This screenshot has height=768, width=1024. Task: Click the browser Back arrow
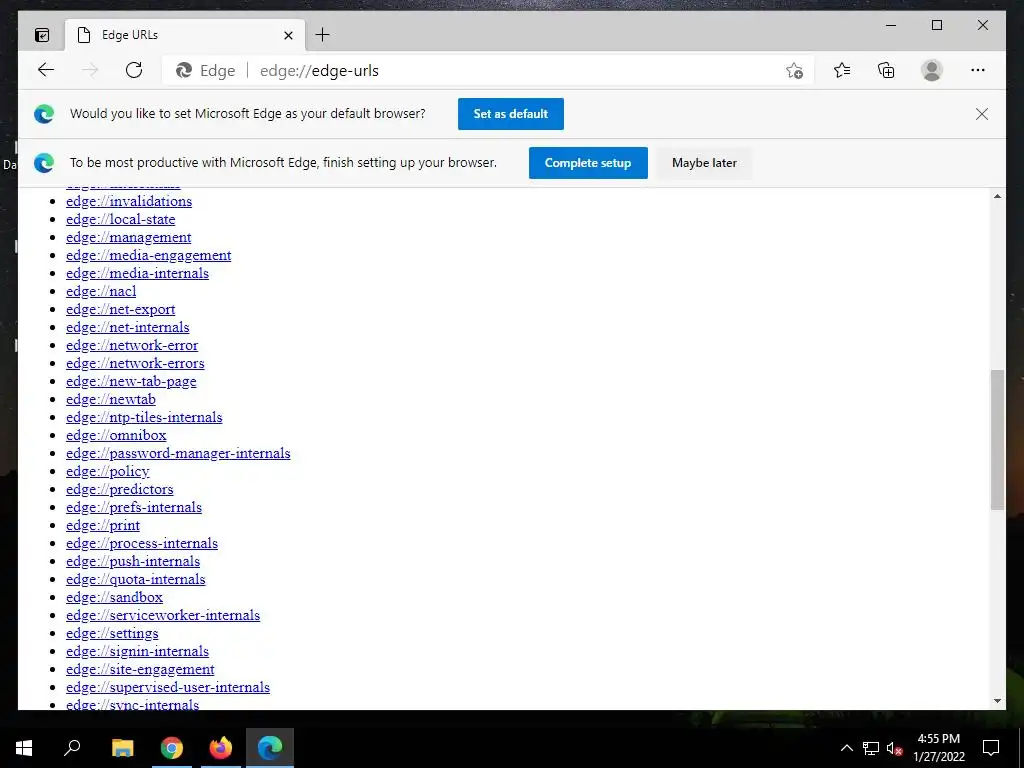46,70
